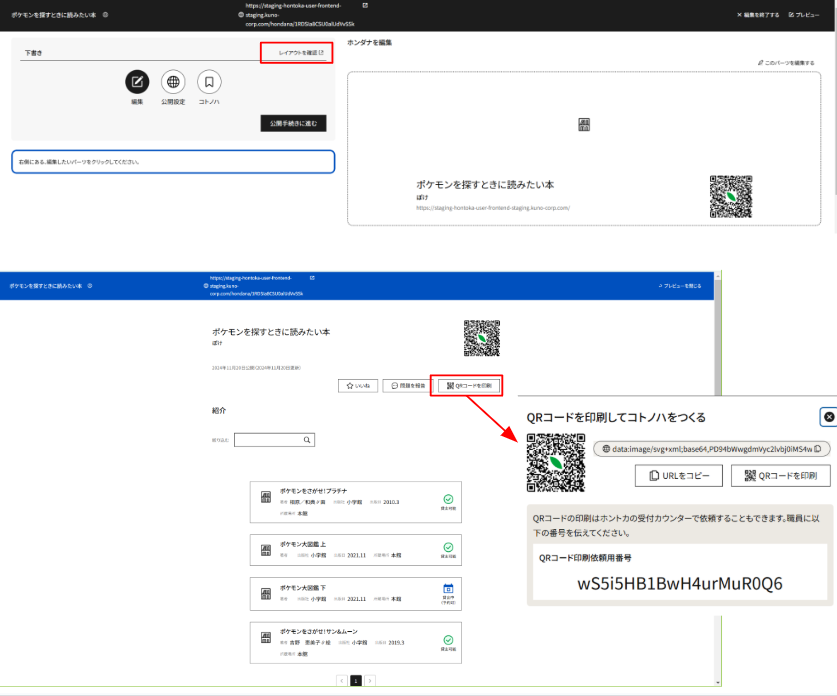
Task: Click copy icon at end of URL field
Action: tap(817, 449)
